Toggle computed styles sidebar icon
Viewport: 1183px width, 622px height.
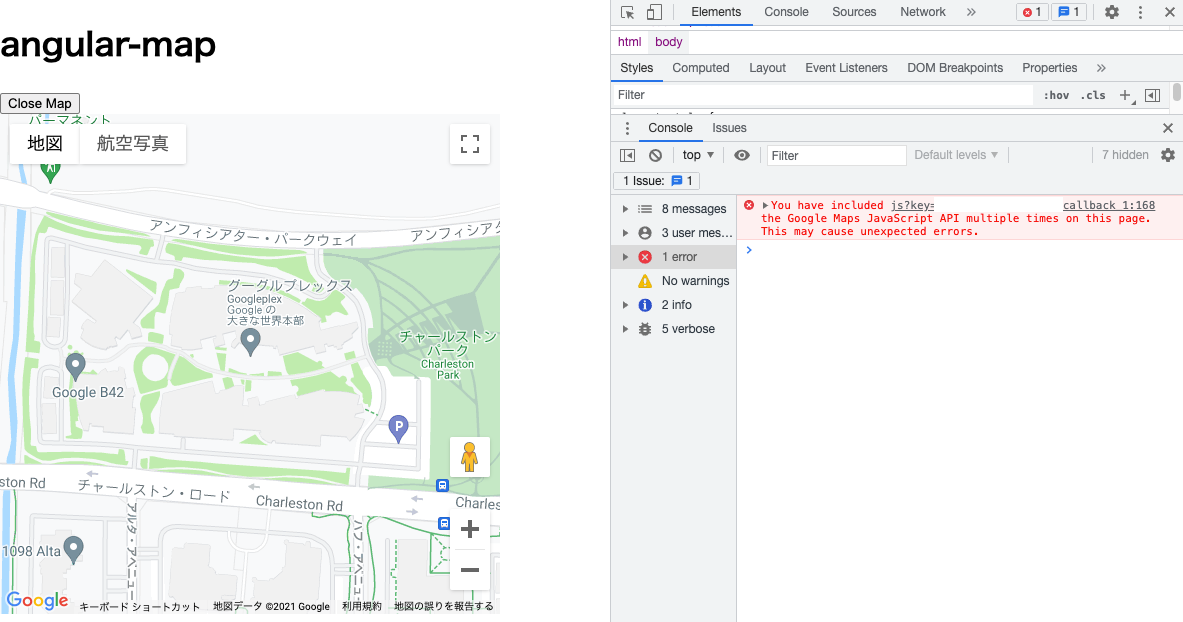tap(1152, 95)
